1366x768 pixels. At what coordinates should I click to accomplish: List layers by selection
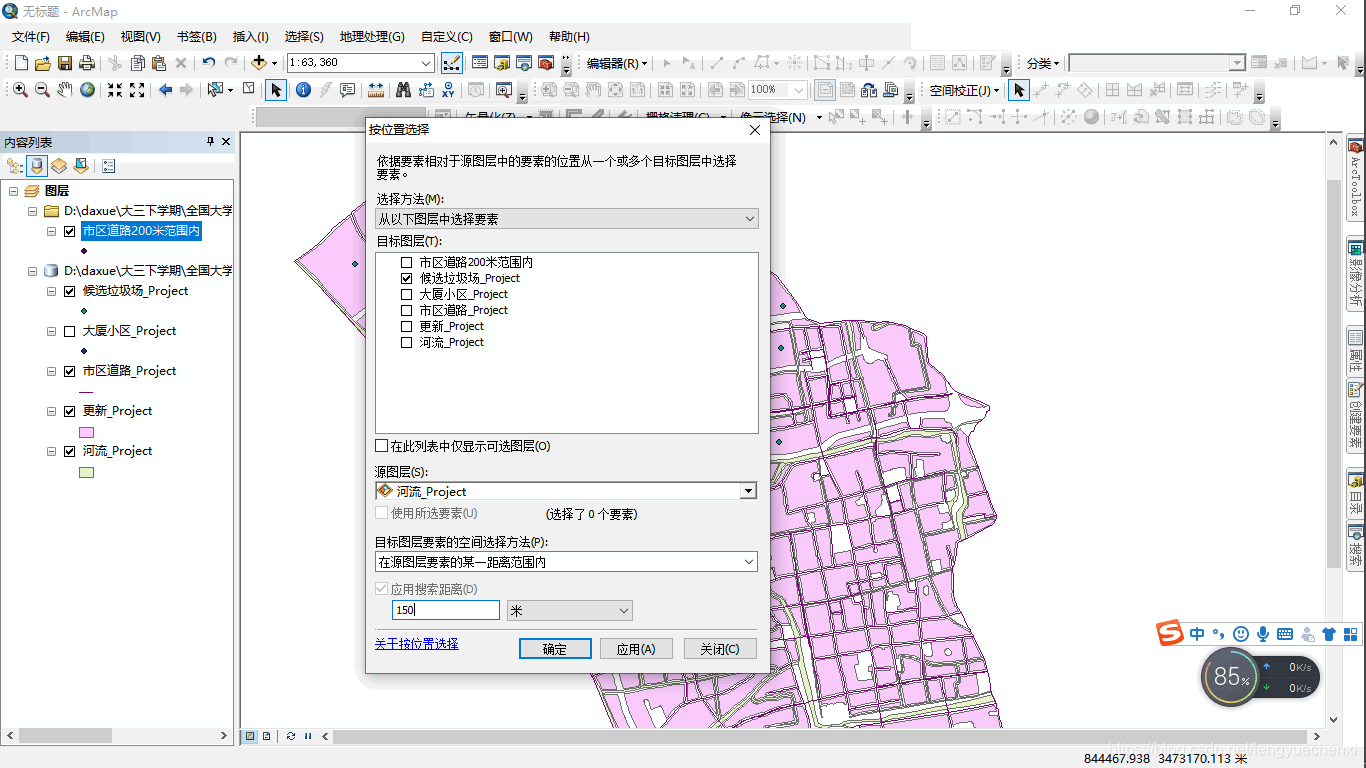81,166
